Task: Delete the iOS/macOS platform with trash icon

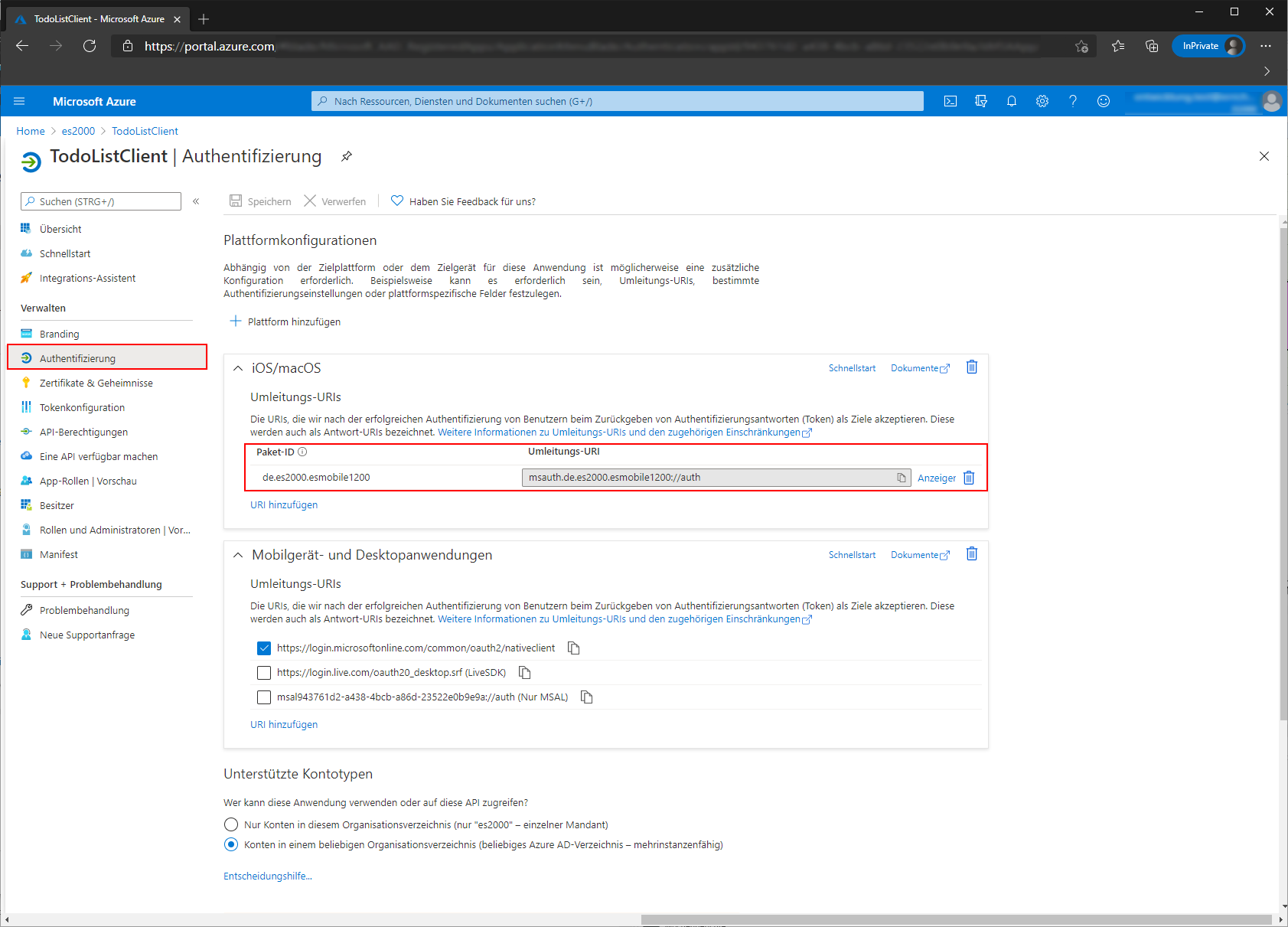Action: pyautogui.click(x=972, y=367)
